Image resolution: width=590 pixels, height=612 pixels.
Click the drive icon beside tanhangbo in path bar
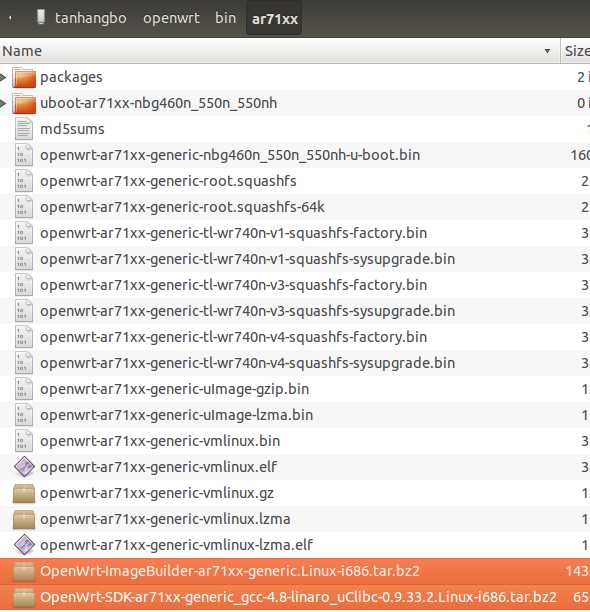coord(41,17)
